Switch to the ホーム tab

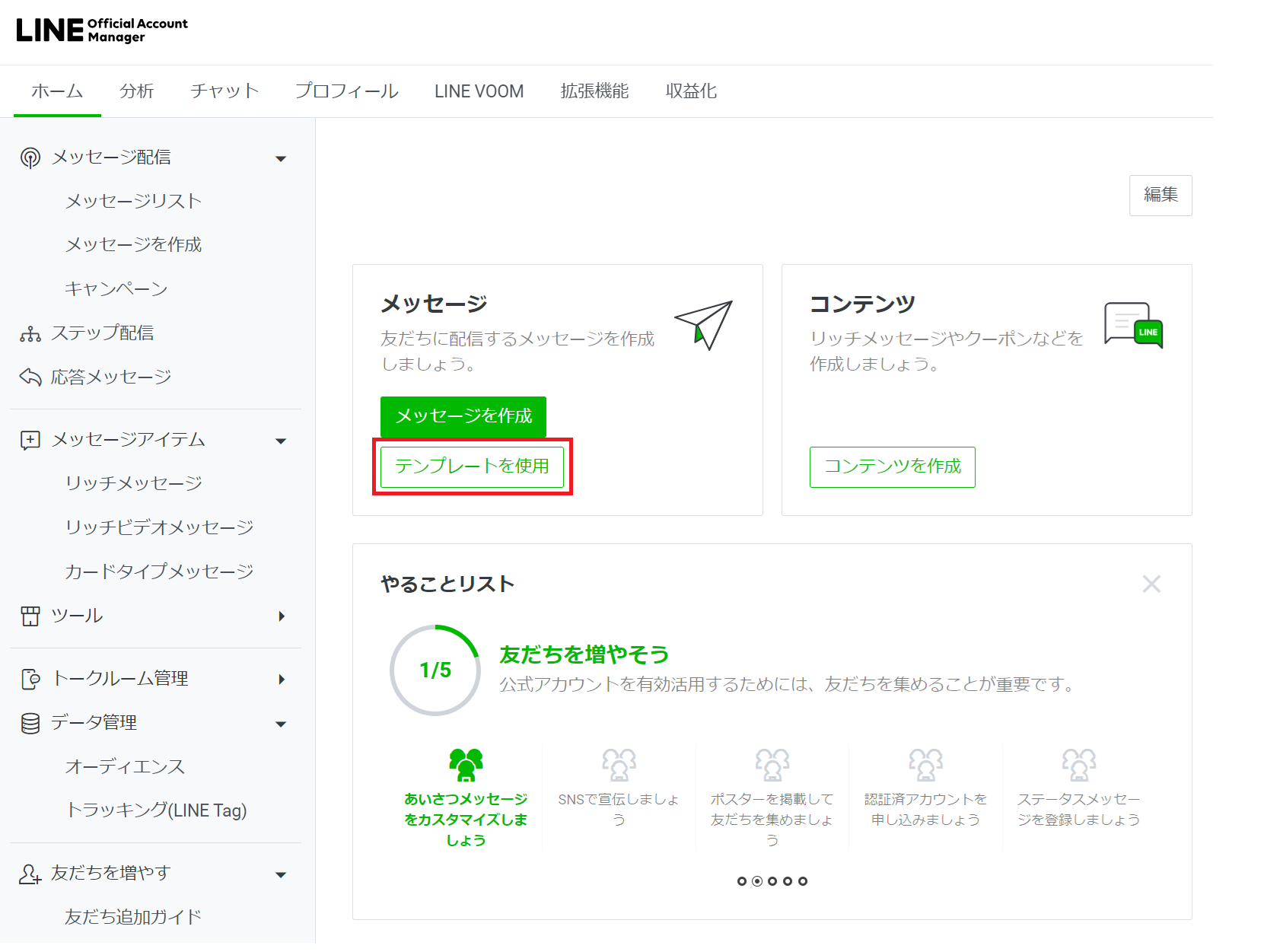pos(57,91)
